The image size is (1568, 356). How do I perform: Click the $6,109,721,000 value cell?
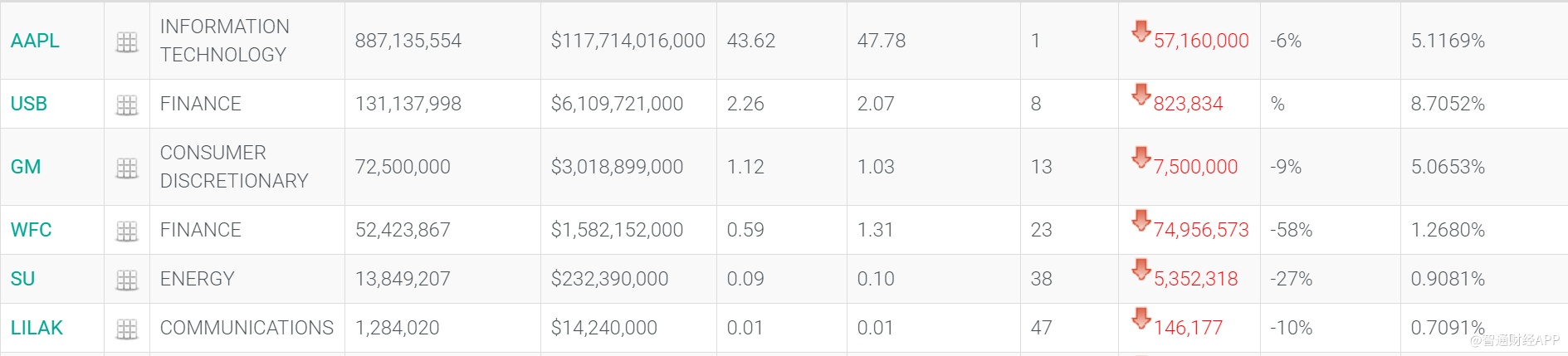coord(617,104)
